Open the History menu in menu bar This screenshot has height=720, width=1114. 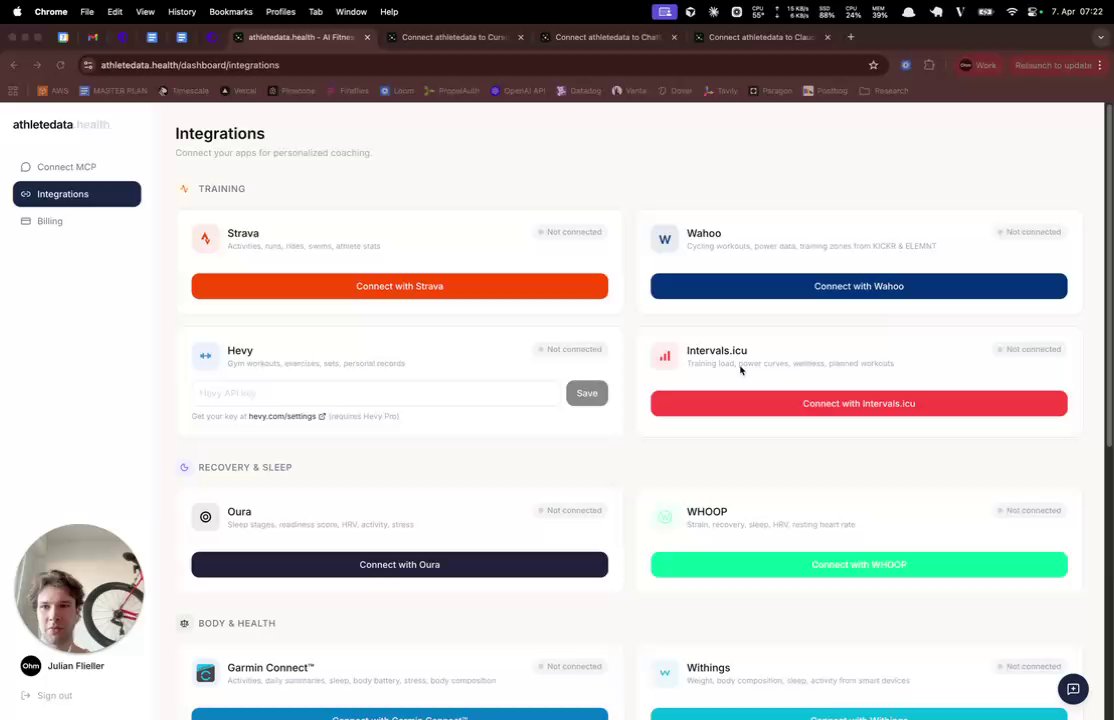coord(182,12)
